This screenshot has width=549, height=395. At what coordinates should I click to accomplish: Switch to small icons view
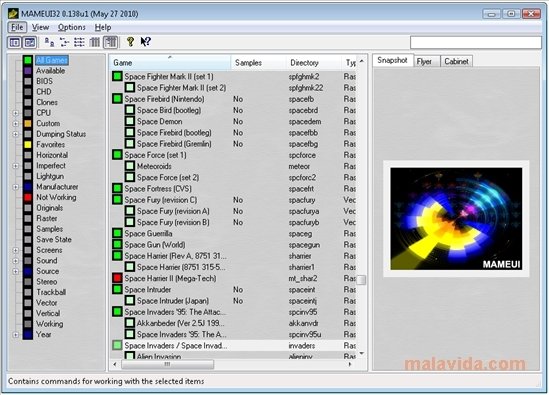click(x=64, y=42)
